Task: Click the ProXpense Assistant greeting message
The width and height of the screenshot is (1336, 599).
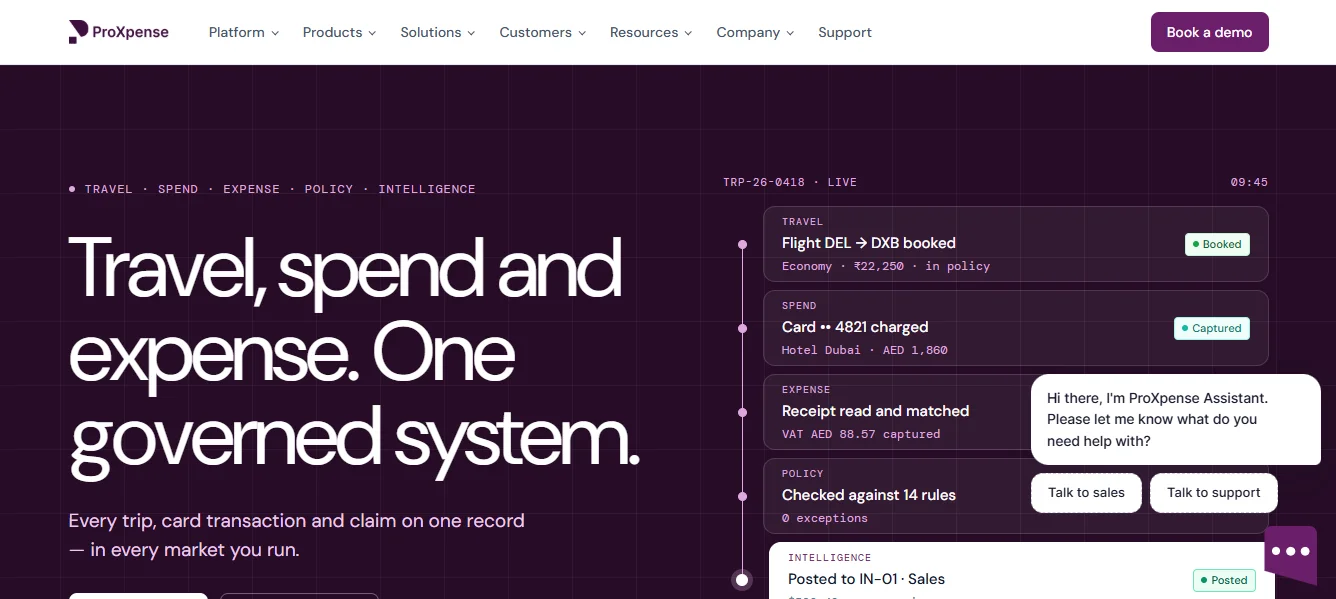Action: (1176, 419)
